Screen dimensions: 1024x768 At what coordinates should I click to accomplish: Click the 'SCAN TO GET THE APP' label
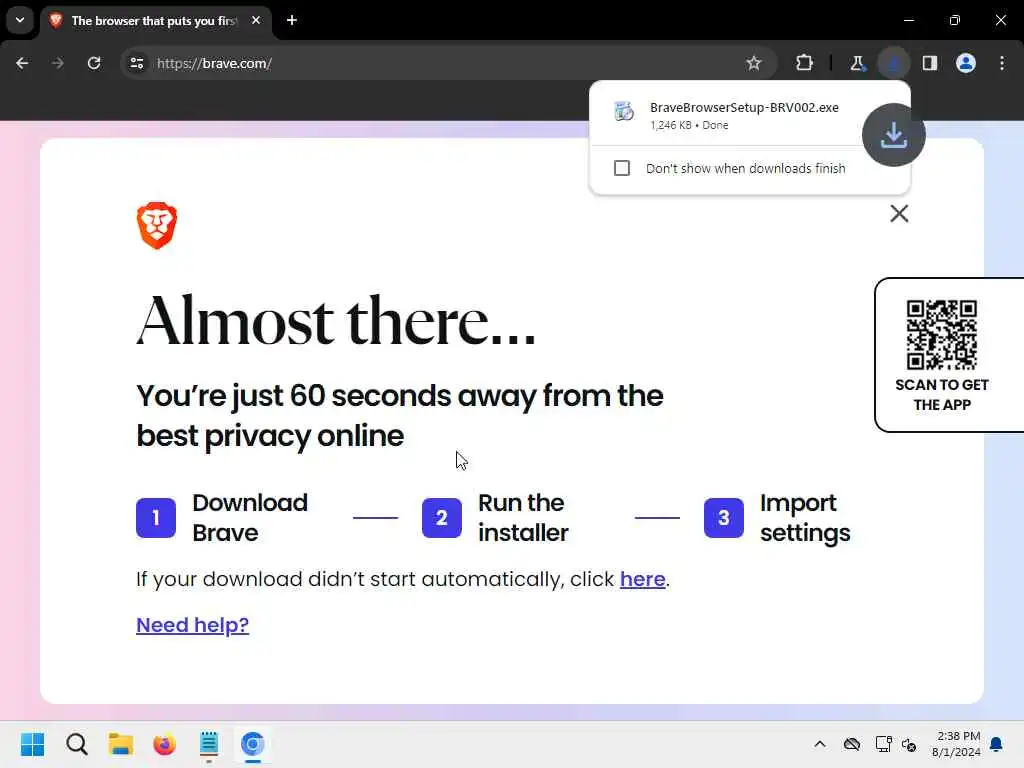(x=942, y=394)
